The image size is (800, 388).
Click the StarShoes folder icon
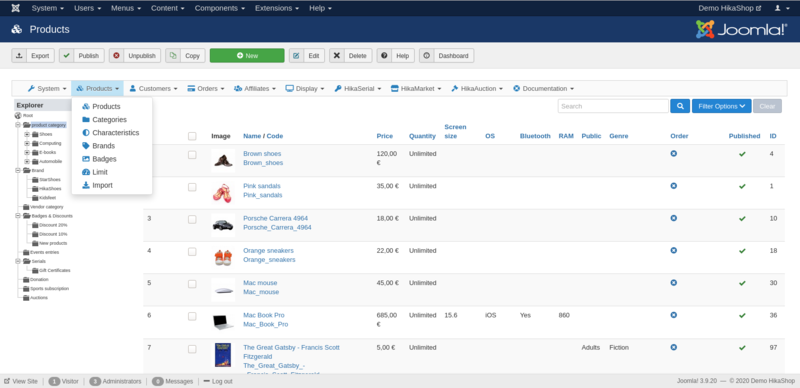(35, 180)
